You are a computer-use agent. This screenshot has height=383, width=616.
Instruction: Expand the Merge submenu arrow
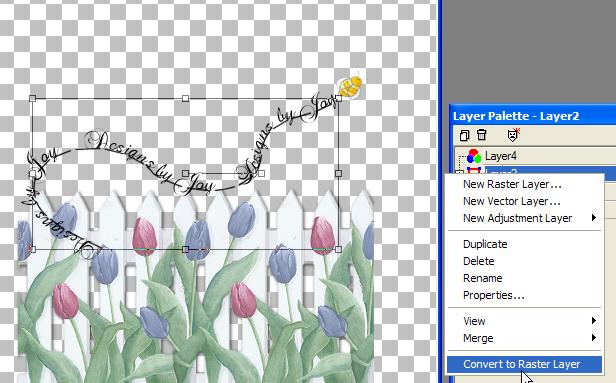pyautogui.click(x=594, y=337)
